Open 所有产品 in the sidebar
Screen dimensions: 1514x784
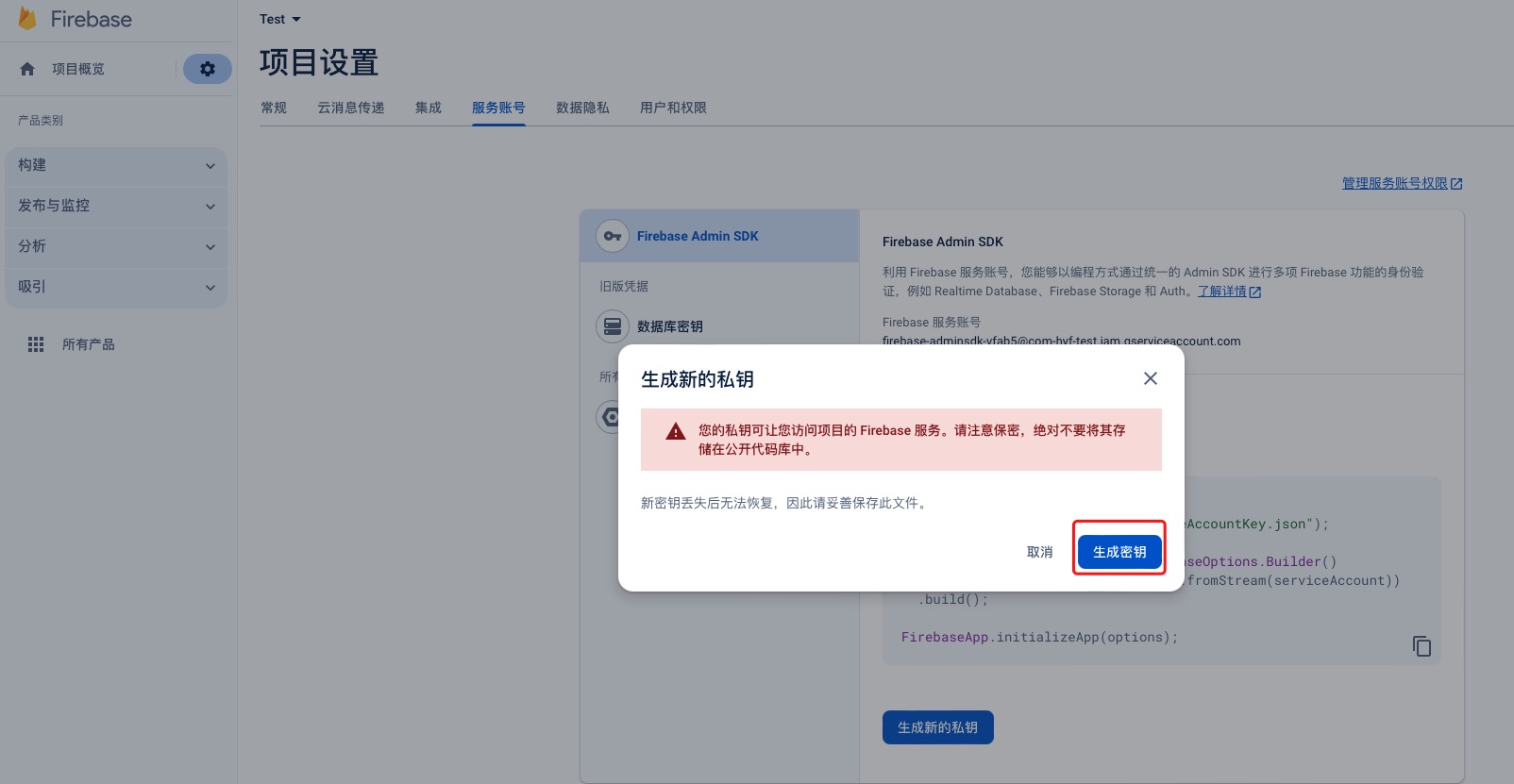tap(89, 344)
